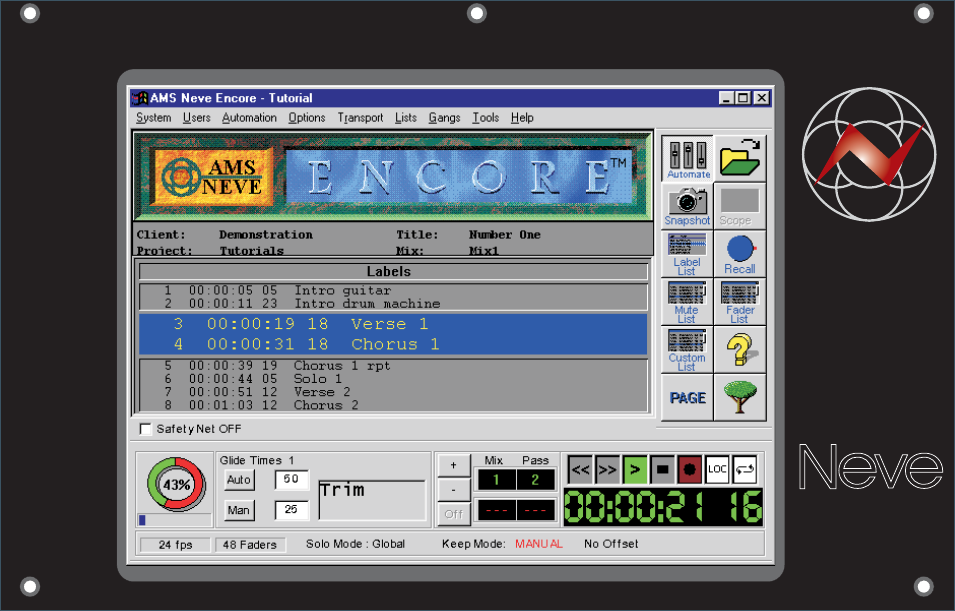Image resolution: width=955 pixels, height=611 pixels.
Task: Click the minus button beside Mix
Action: click(453, 490)
